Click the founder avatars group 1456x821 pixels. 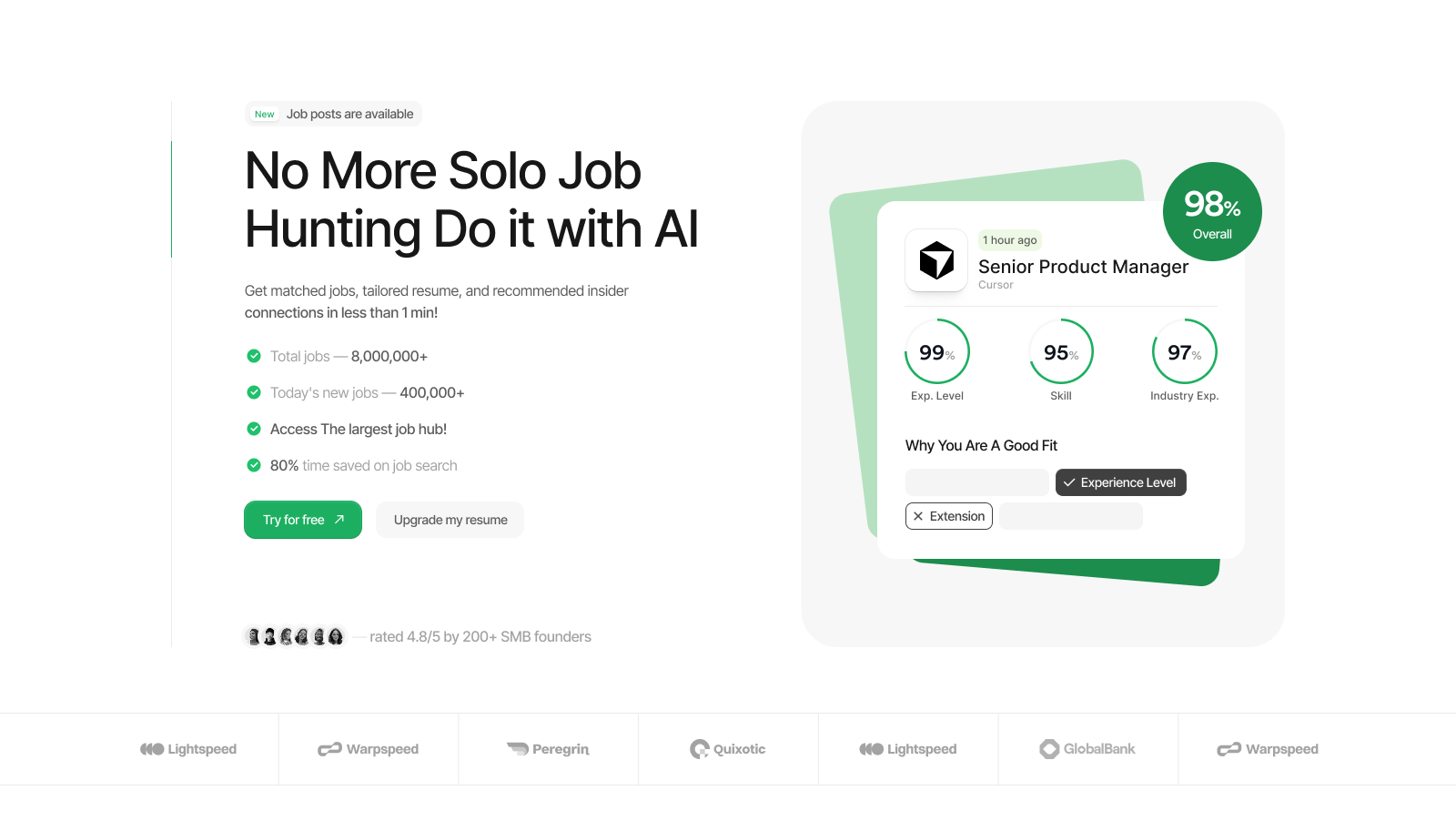point(295,636)
